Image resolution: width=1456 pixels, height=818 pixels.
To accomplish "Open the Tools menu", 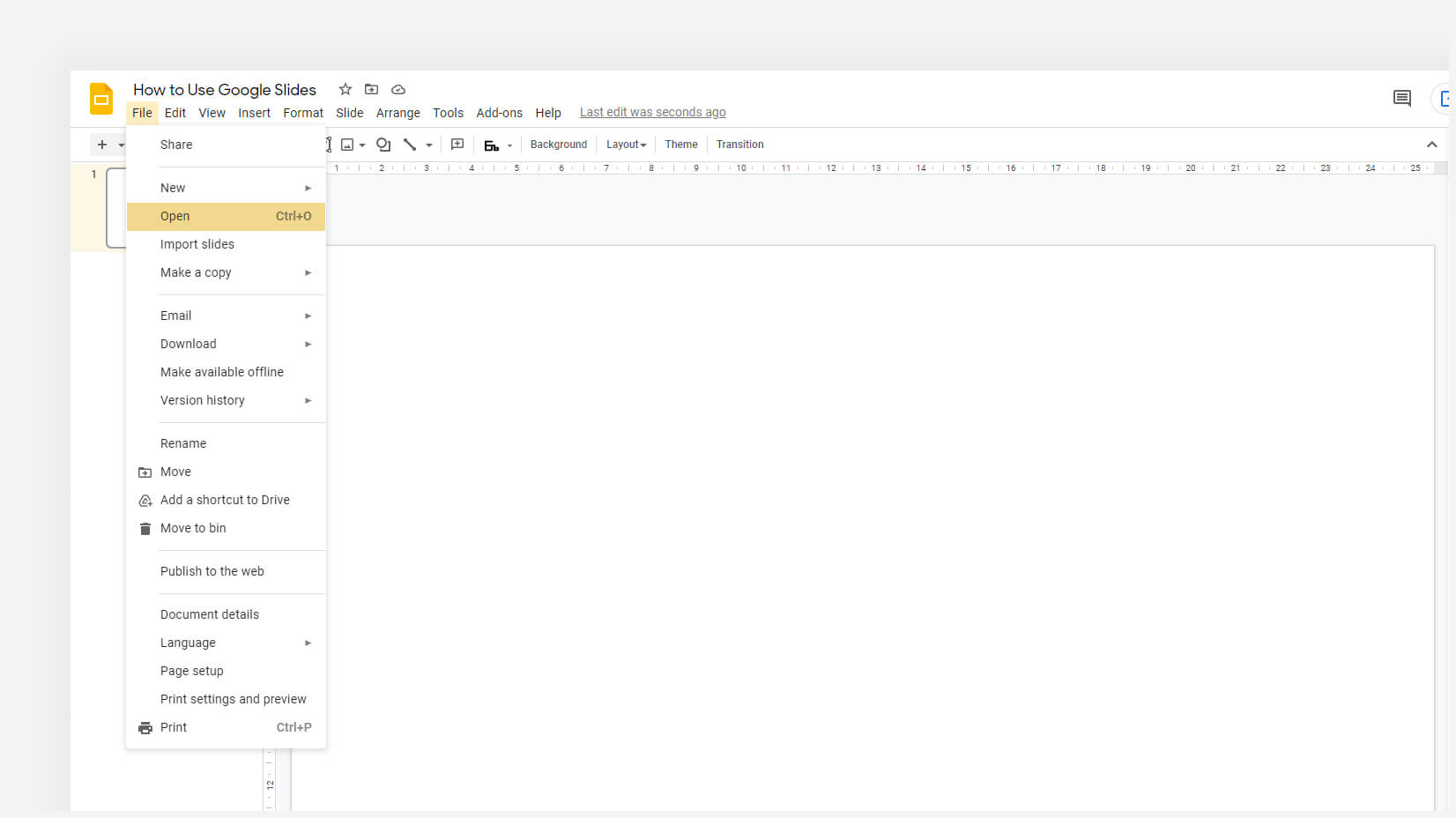I will click(448, 113).
